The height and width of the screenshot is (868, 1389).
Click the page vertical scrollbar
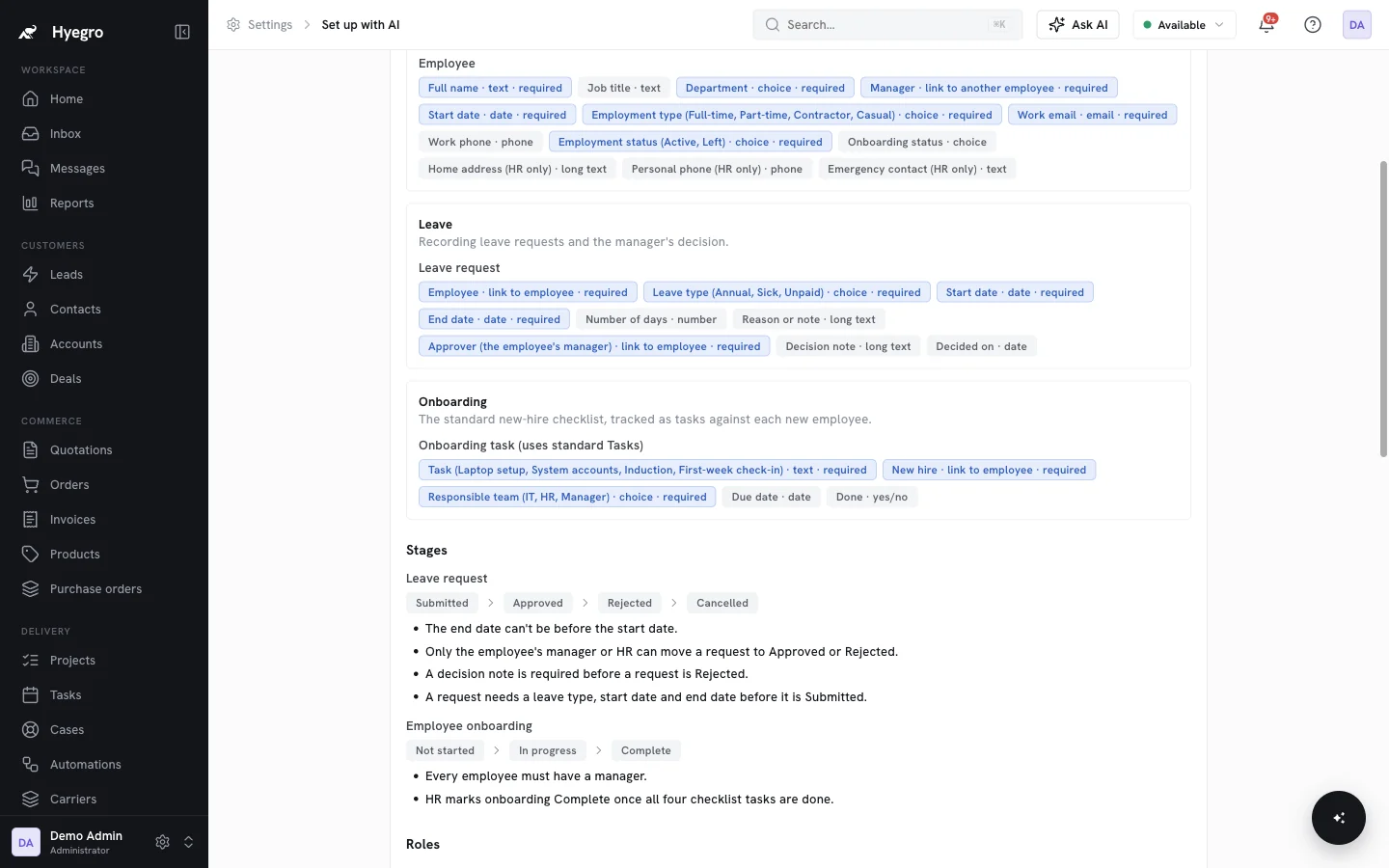[x=1383, y=309]
